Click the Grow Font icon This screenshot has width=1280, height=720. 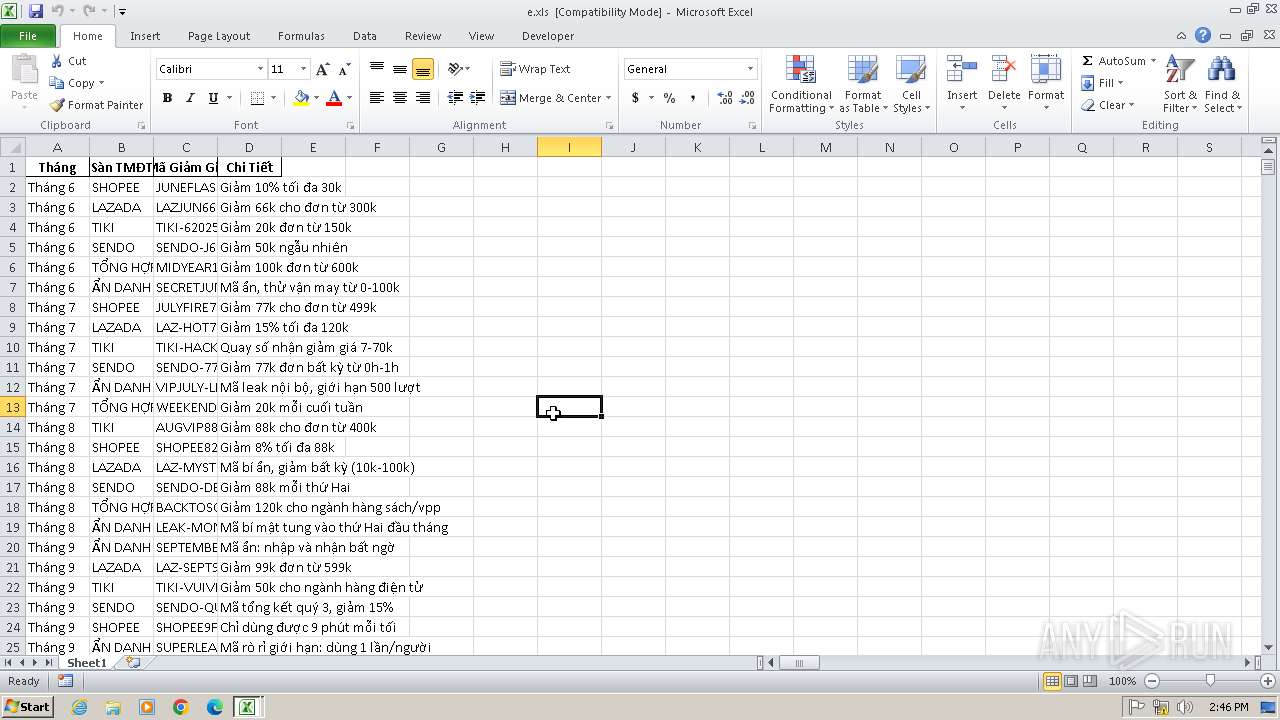[x=322, y=69]
